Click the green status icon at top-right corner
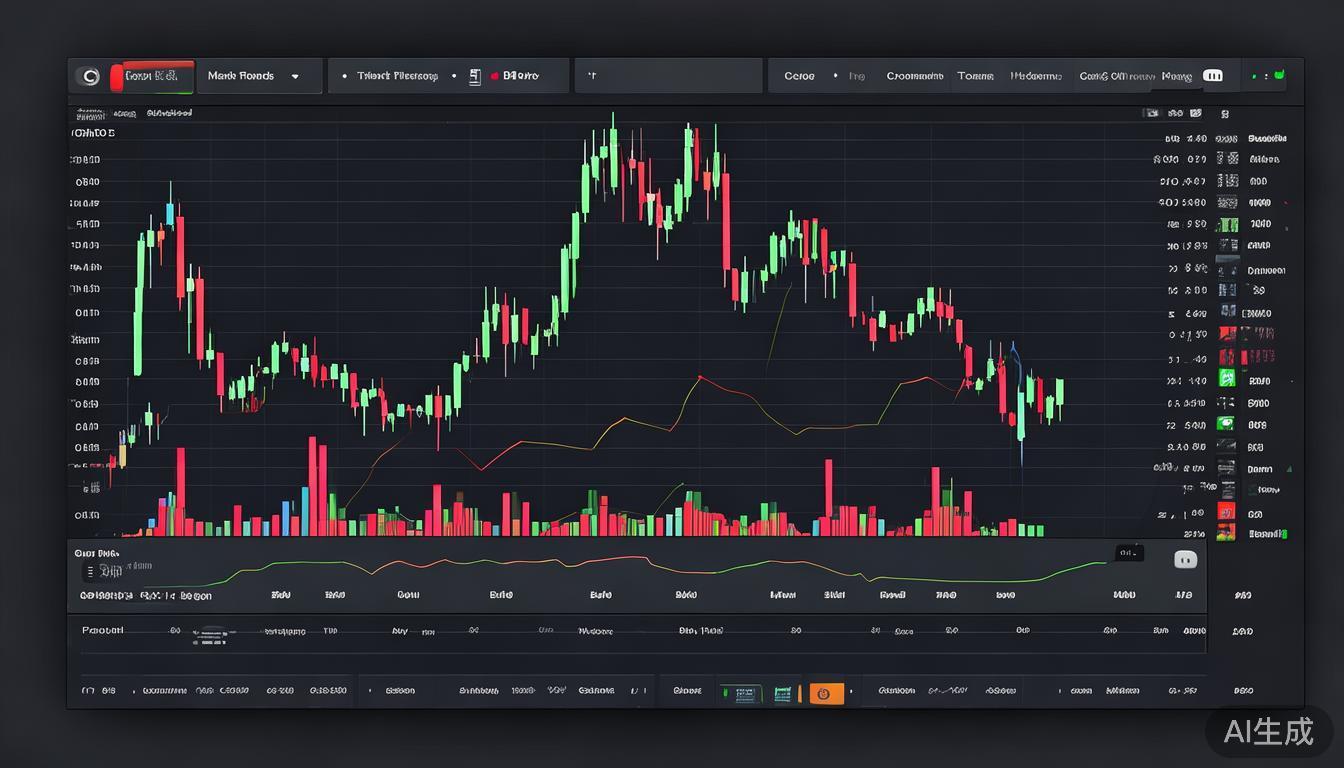This screenshot has width=1344, height=768. [1279, 76]
